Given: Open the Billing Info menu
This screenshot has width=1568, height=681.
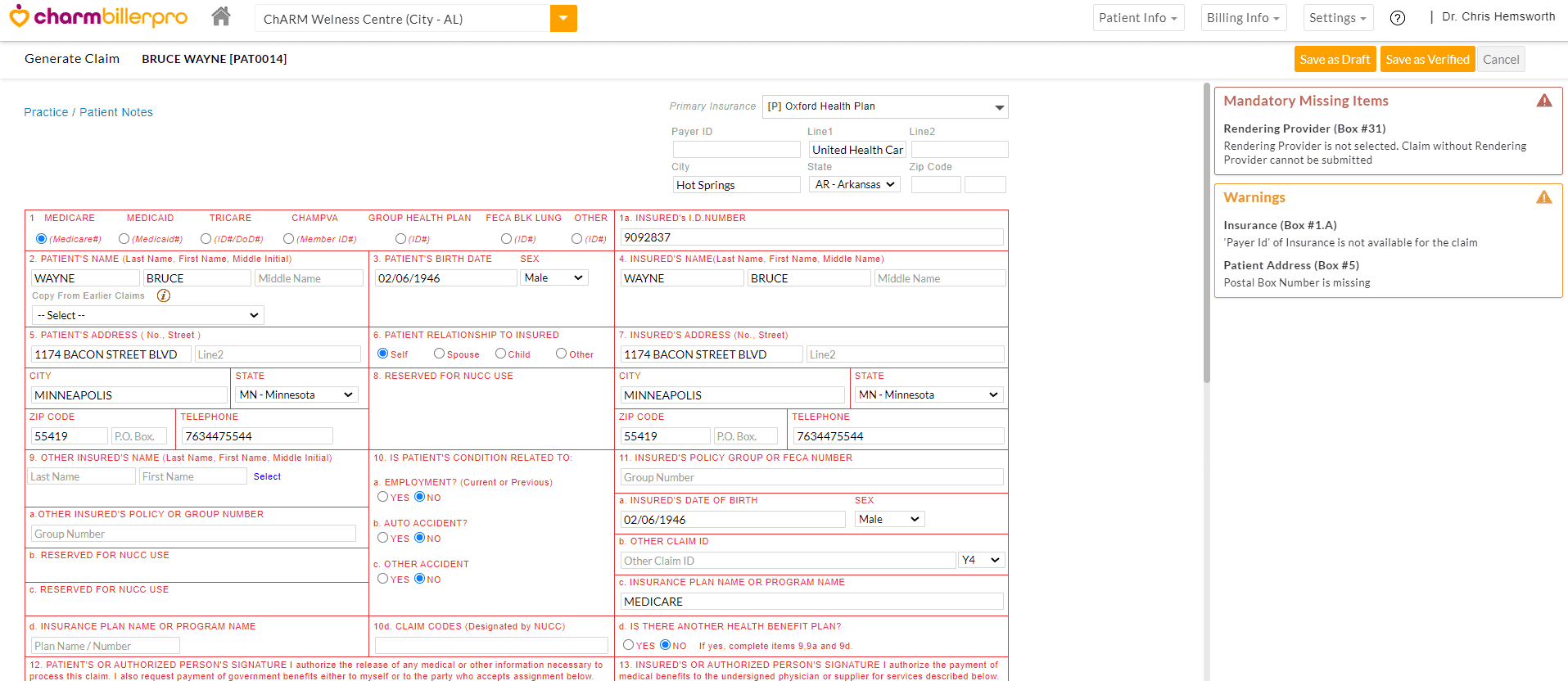Looking at the screenshot, I should click(1243, 18).
